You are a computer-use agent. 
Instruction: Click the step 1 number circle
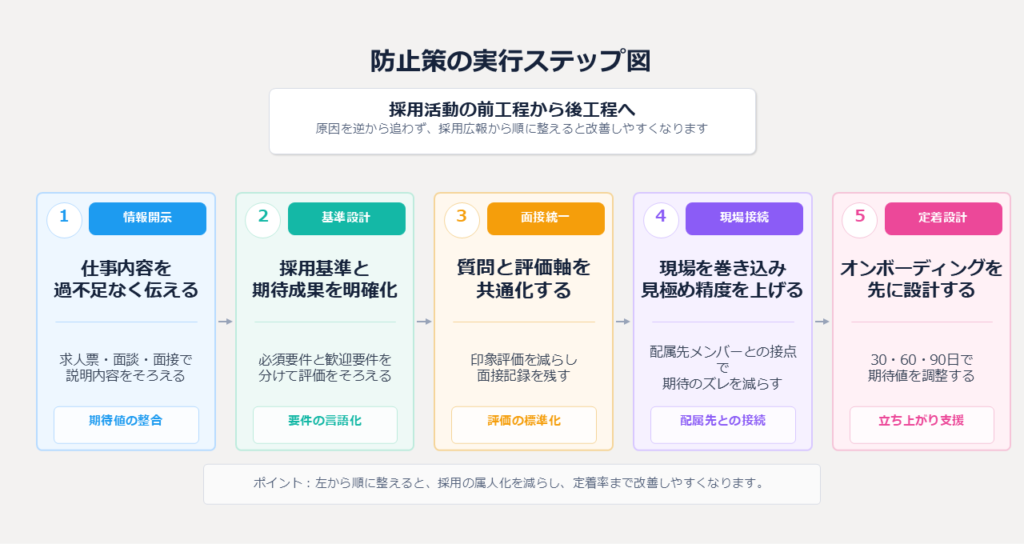click(64, 218)
